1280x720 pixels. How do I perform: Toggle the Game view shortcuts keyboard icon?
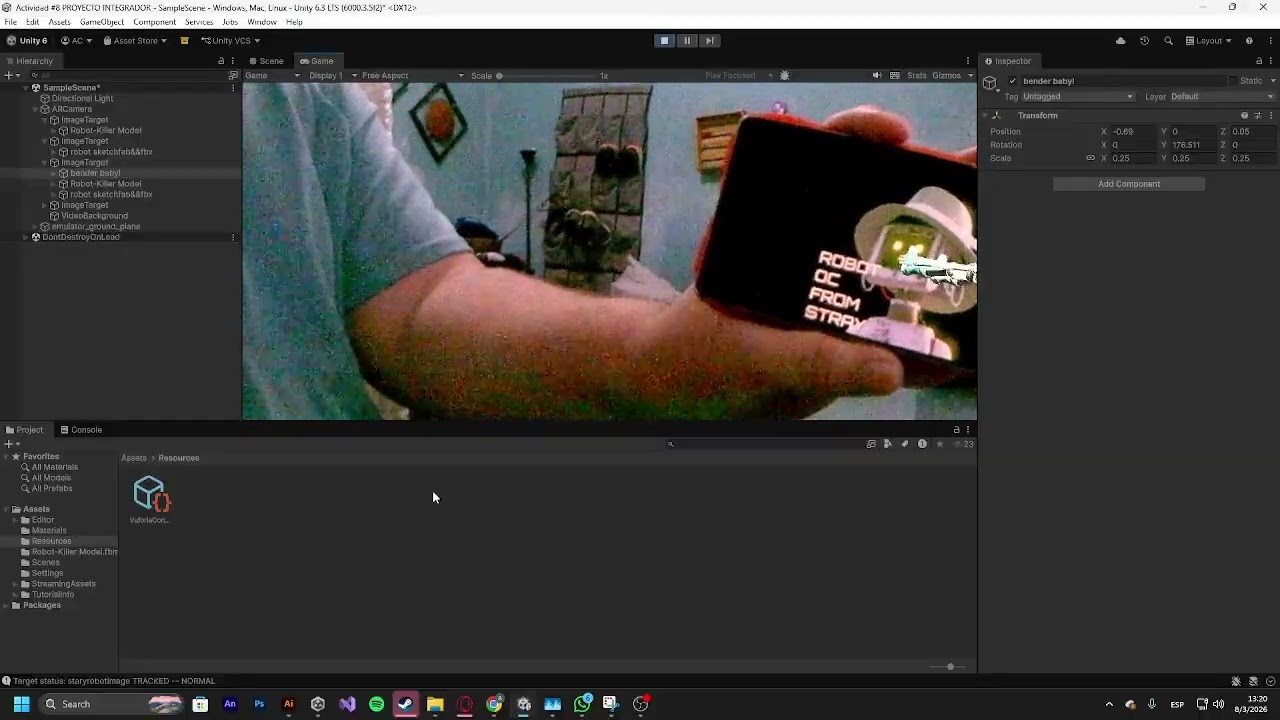(895, 76)
